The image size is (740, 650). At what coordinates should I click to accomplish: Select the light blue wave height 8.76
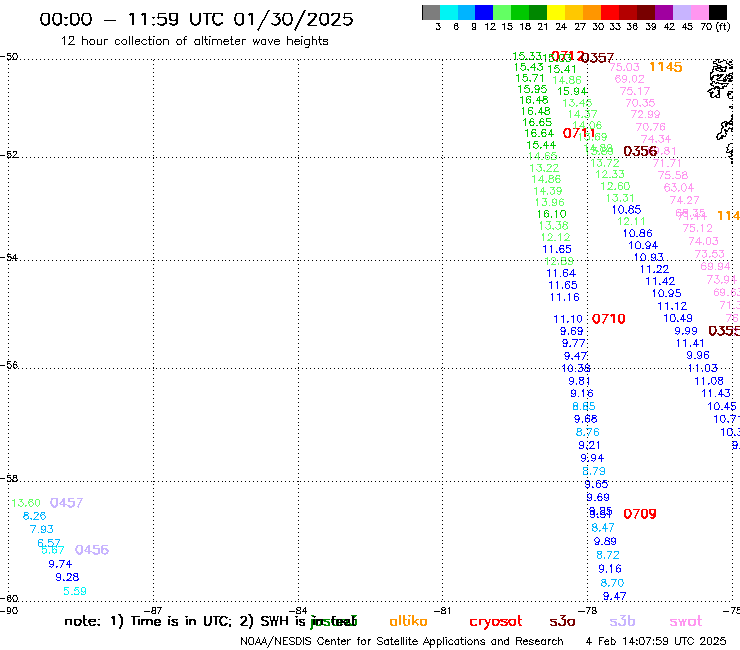click(x=588, y=432)
